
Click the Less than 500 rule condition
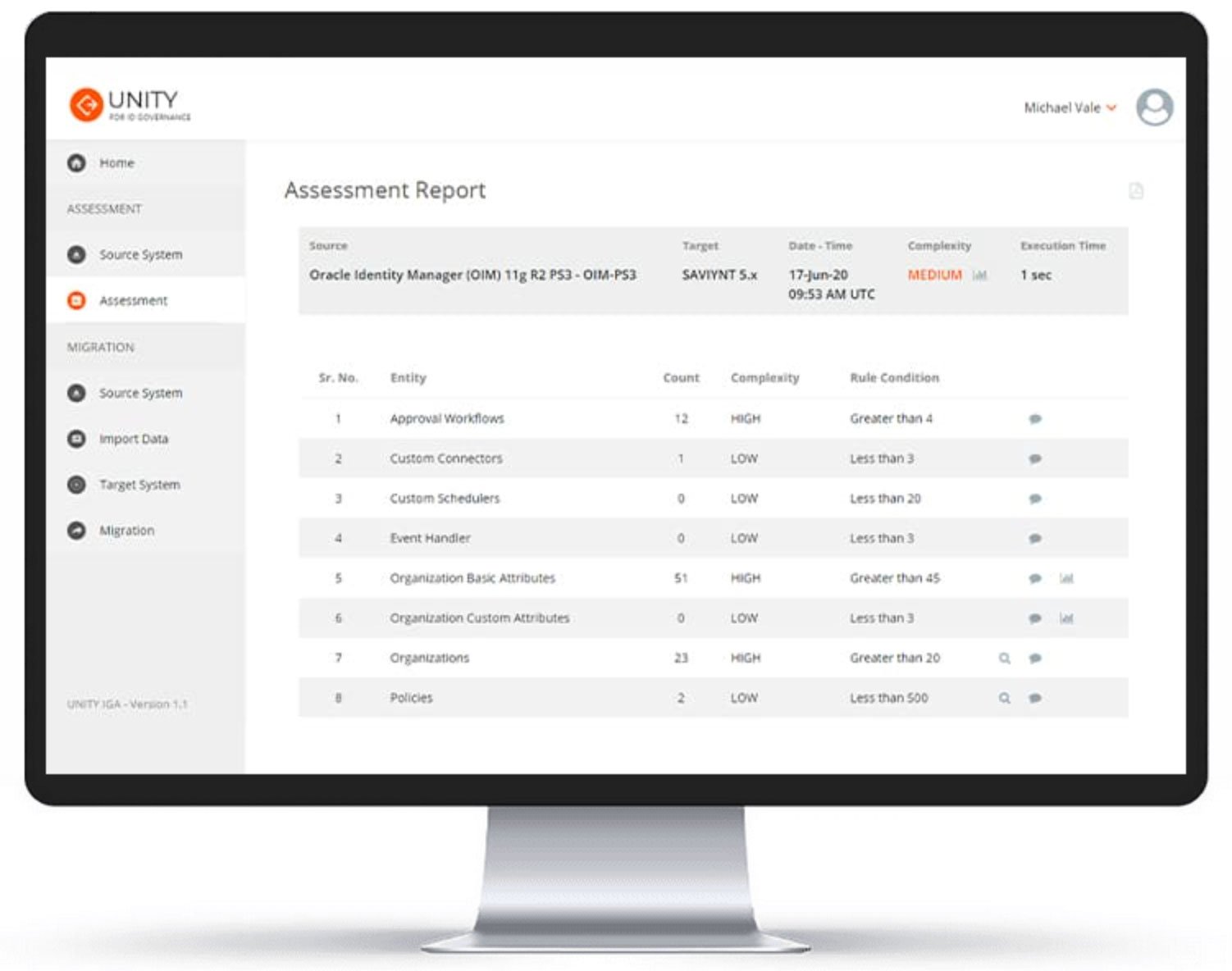pyautogui.click(x=888, y=698)
